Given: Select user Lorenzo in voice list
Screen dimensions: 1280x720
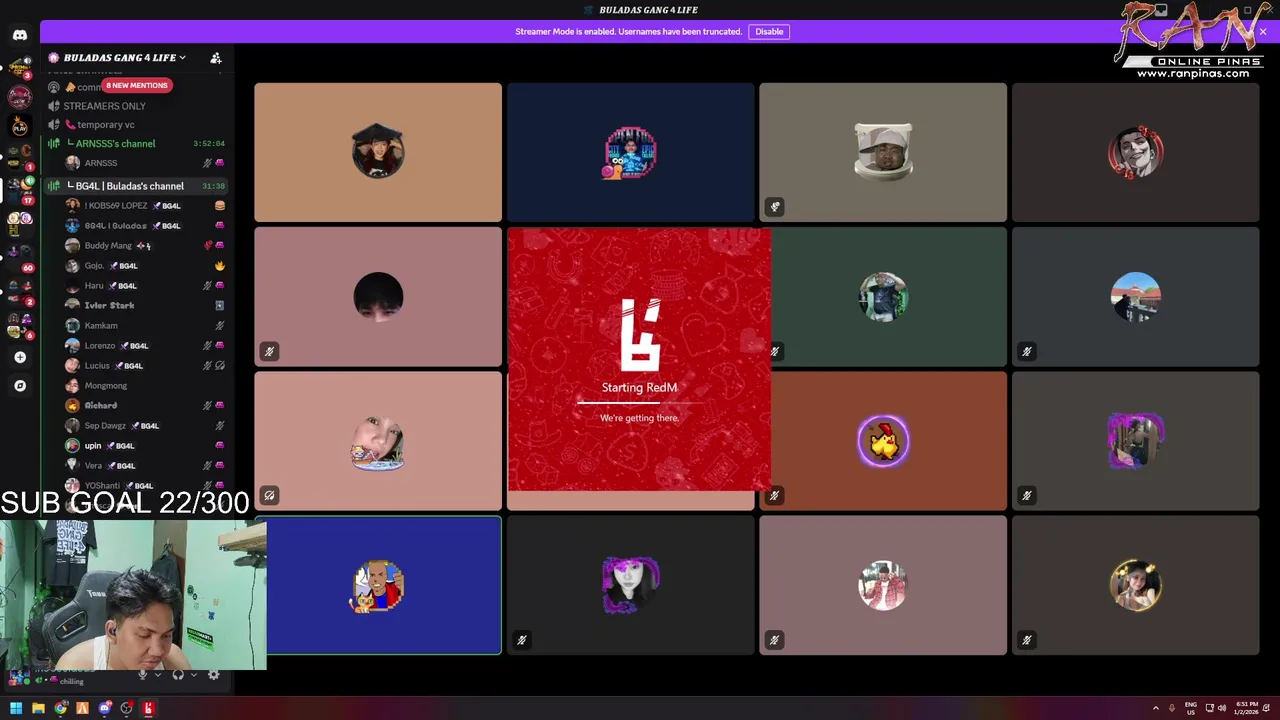Looking at the screenshot, I should coord(145,346).
